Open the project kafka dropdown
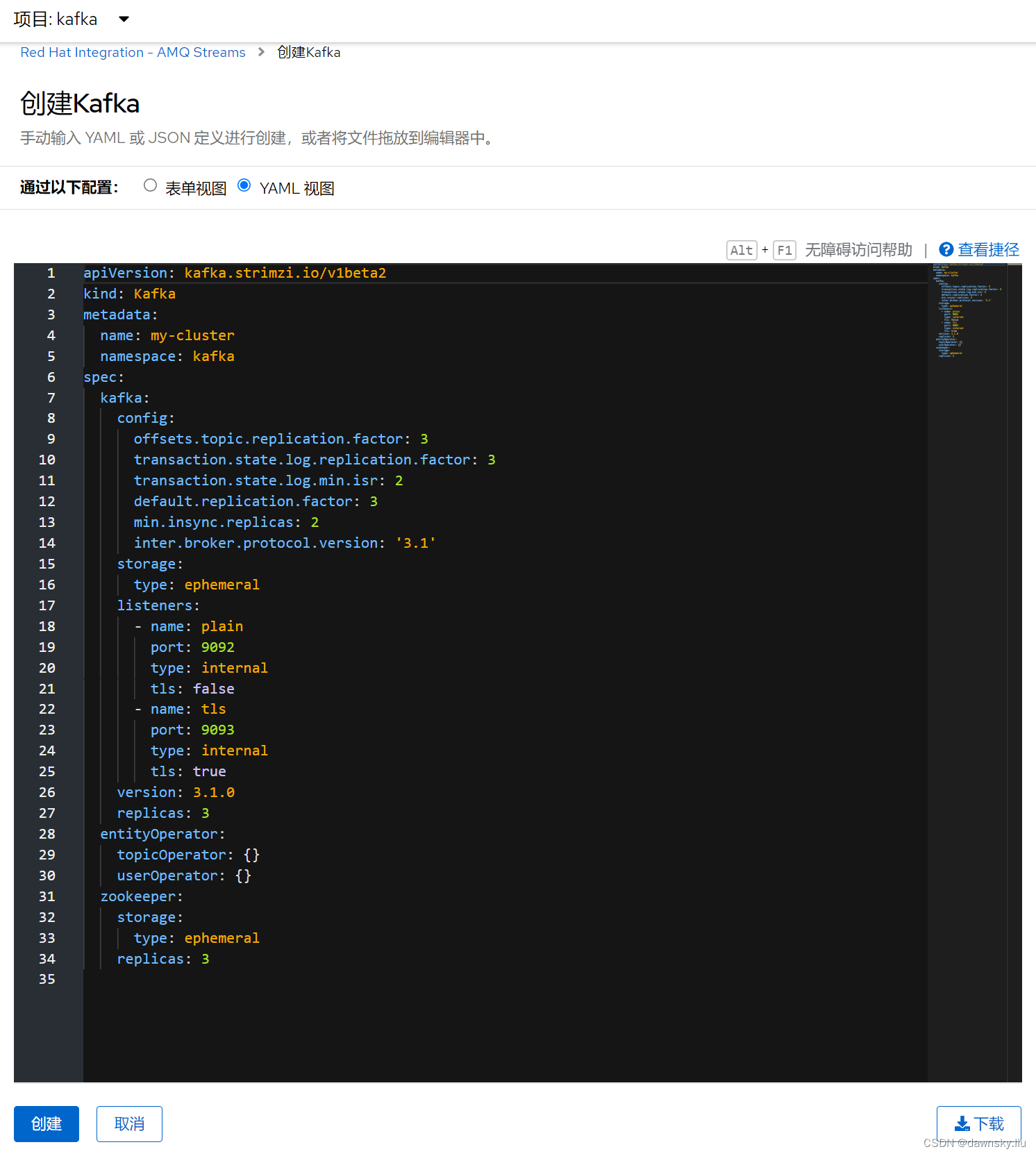This screenshot has height=1156, width=1036. coord(72,19)
